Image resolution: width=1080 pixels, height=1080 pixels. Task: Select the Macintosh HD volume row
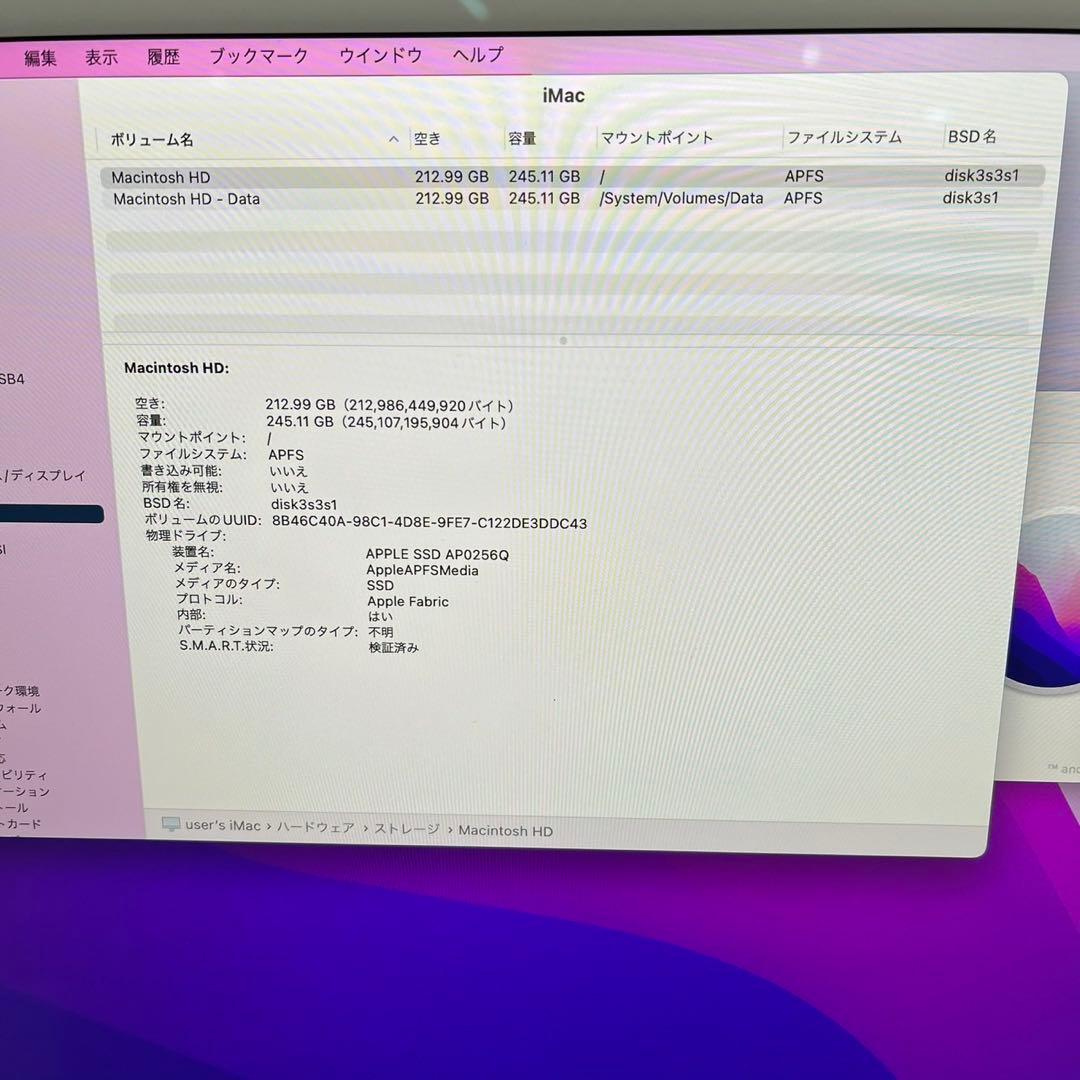(x=300, y=176)
